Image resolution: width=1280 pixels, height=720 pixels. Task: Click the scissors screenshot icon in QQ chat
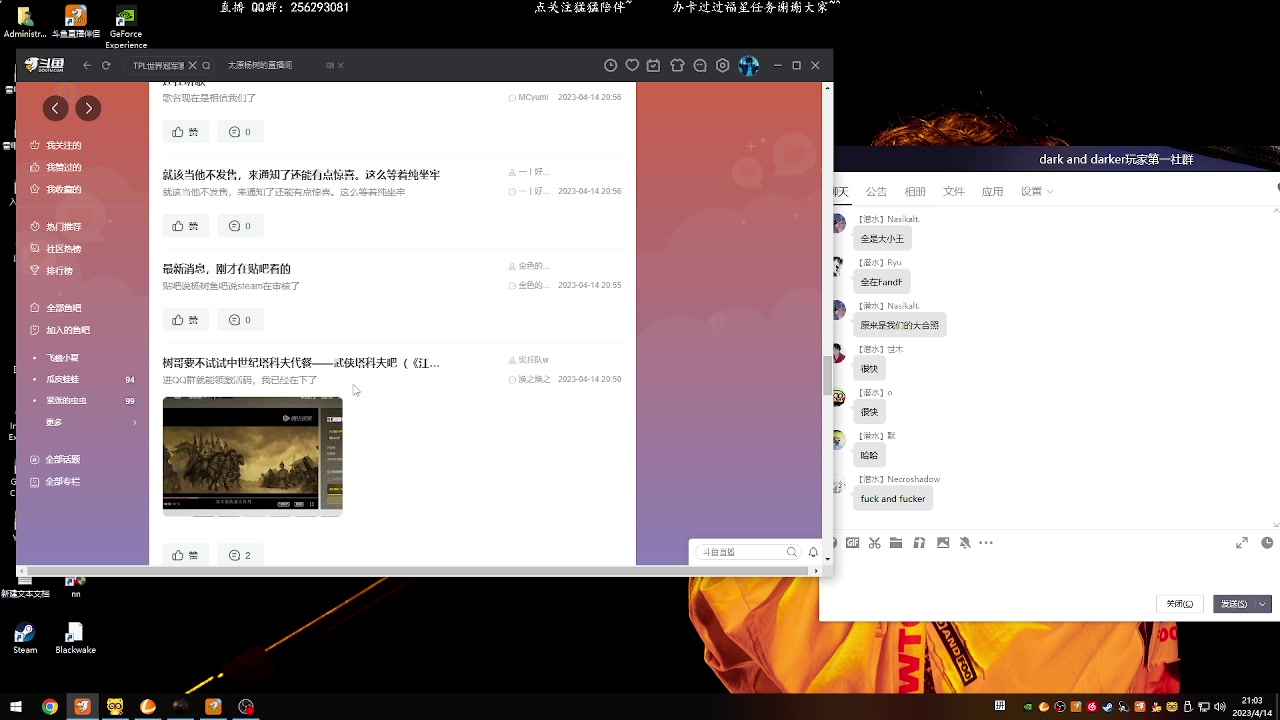(x=875, y=543)
